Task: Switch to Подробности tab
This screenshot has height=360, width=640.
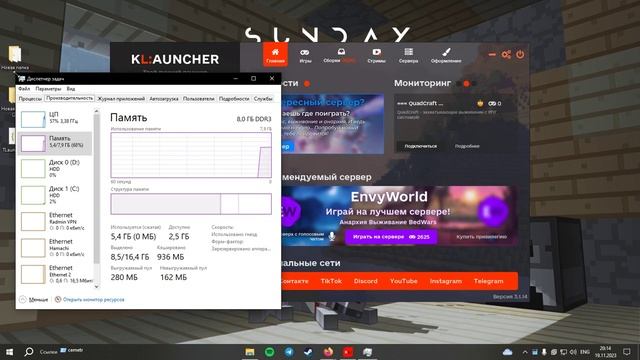Action: point(234,99)
